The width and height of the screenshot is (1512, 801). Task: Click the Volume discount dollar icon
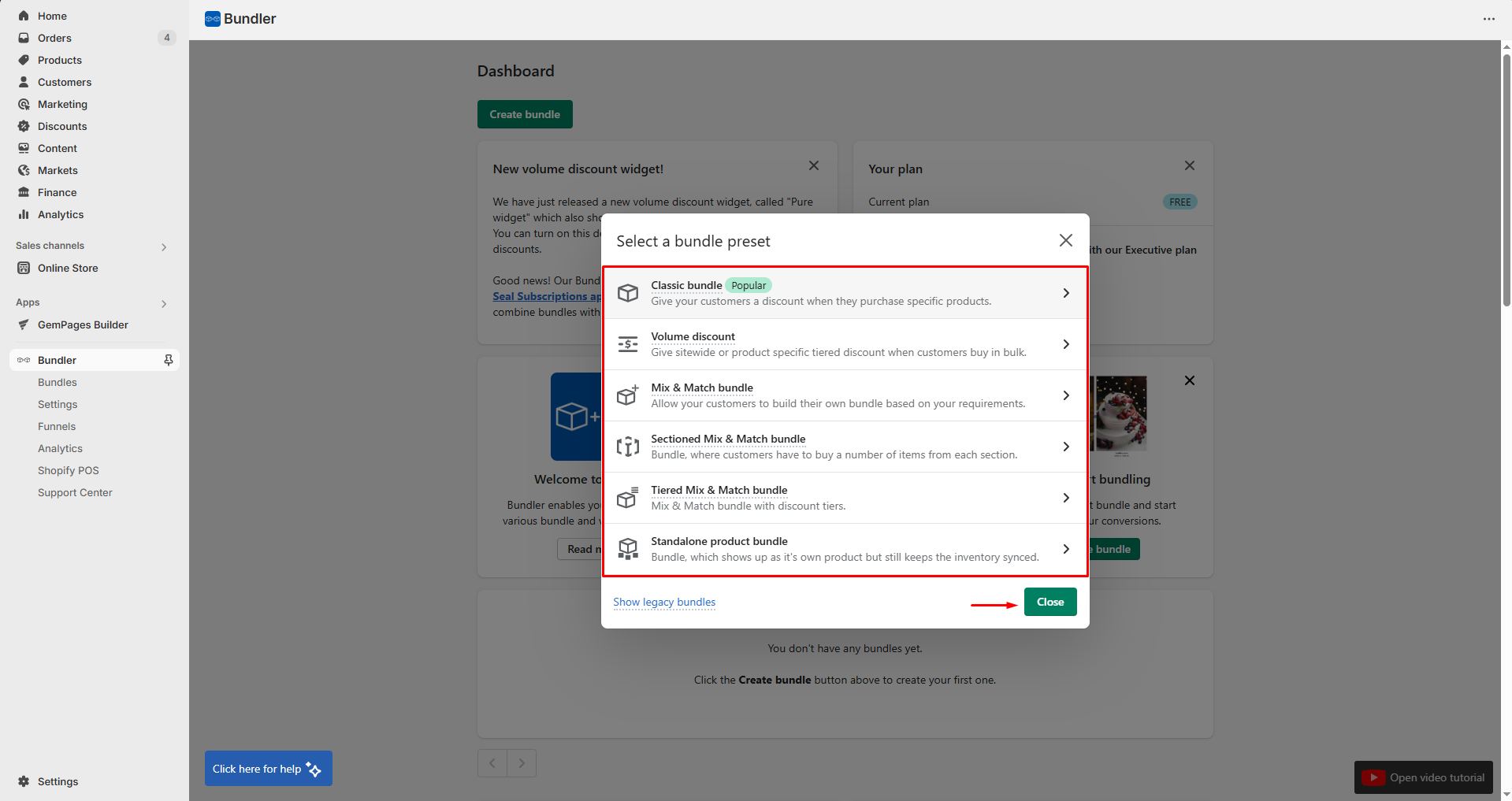(627, 344)
